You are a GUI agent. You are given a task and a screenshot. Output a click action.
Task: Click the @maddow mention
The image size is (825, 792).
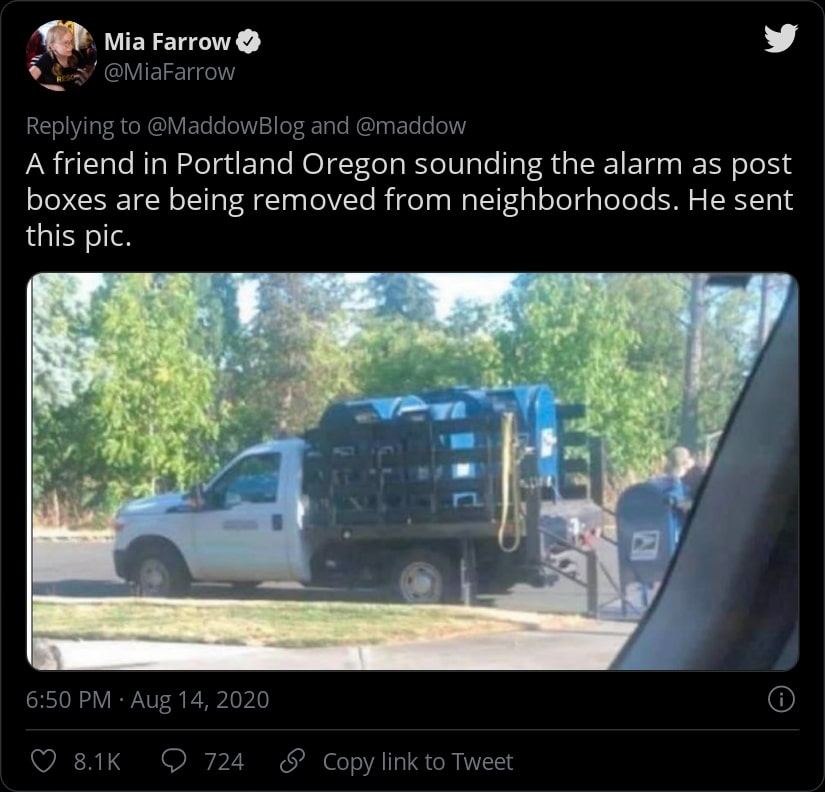[410, 126]
